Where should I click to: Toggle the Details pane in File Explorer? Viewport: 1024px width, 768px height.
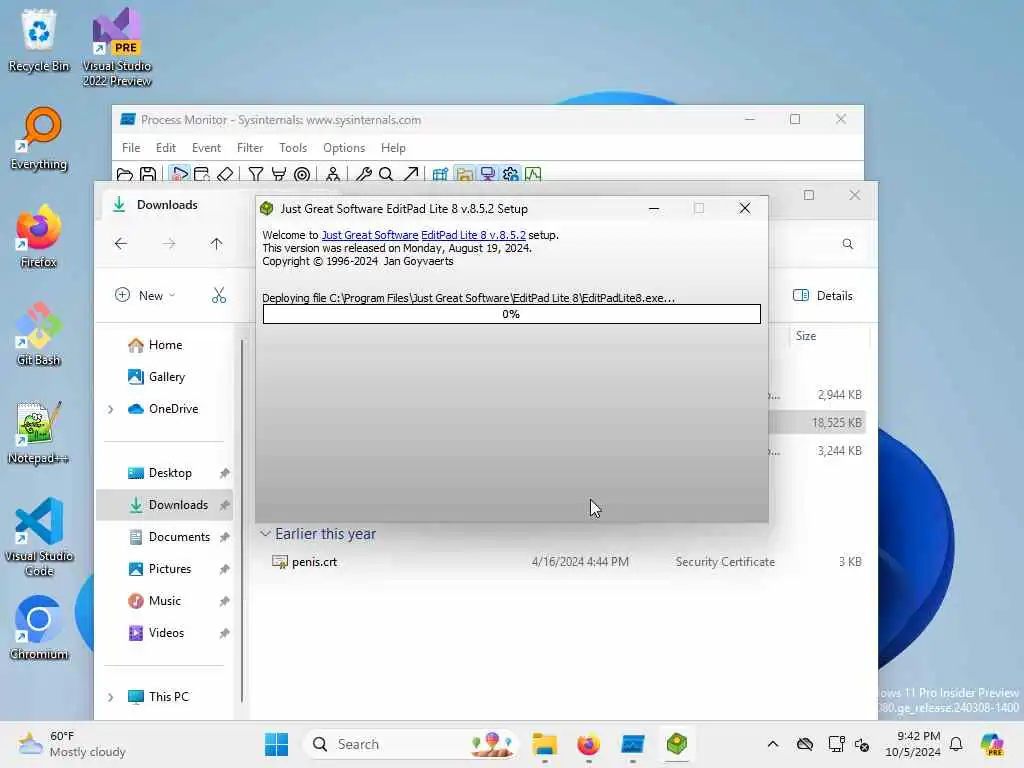pyautogui.click(x=823, y=295)
